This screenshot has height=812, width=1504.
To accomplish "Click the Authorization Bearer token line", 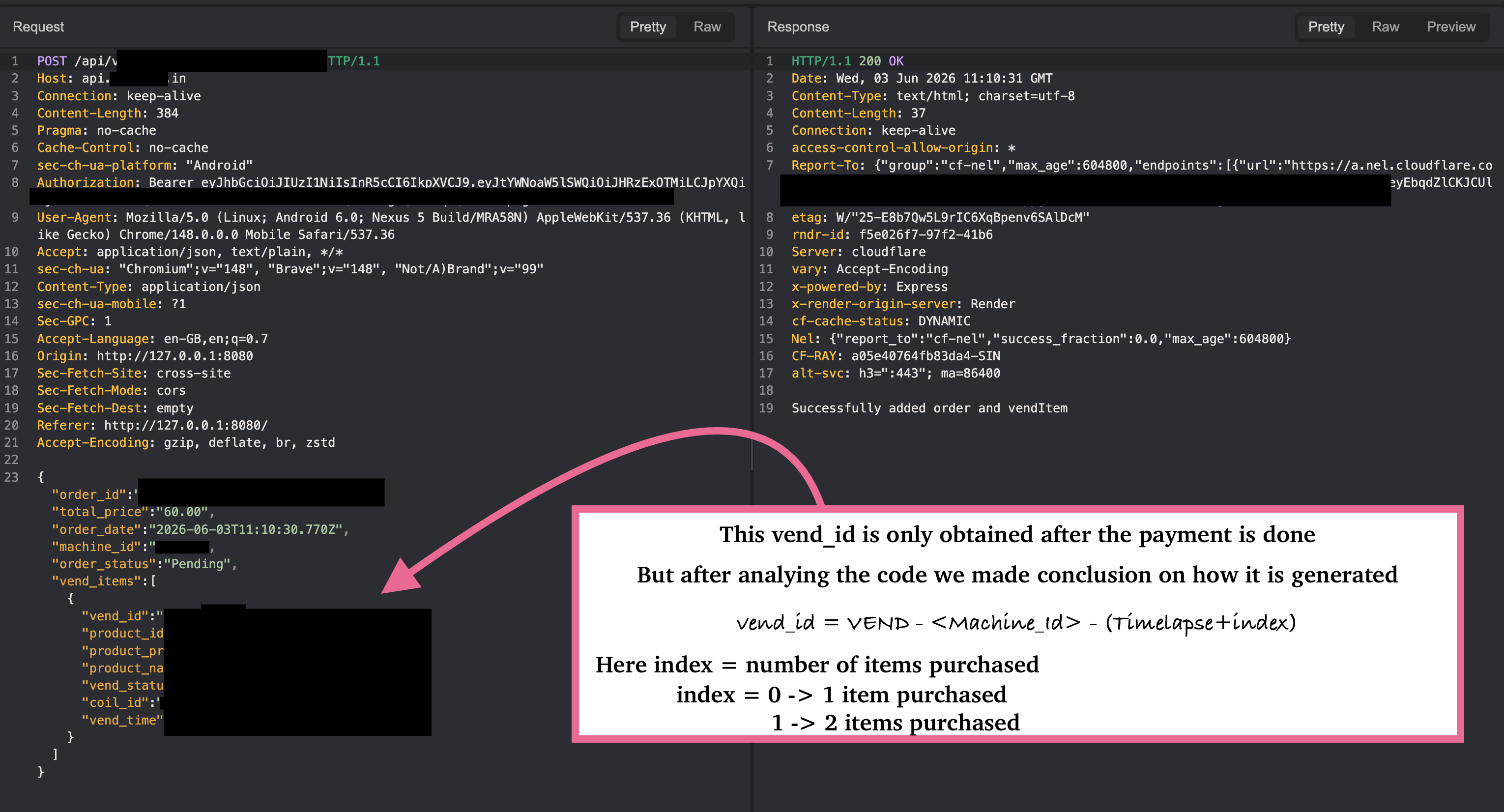I will pyautogui.click(x=391, y=183).
